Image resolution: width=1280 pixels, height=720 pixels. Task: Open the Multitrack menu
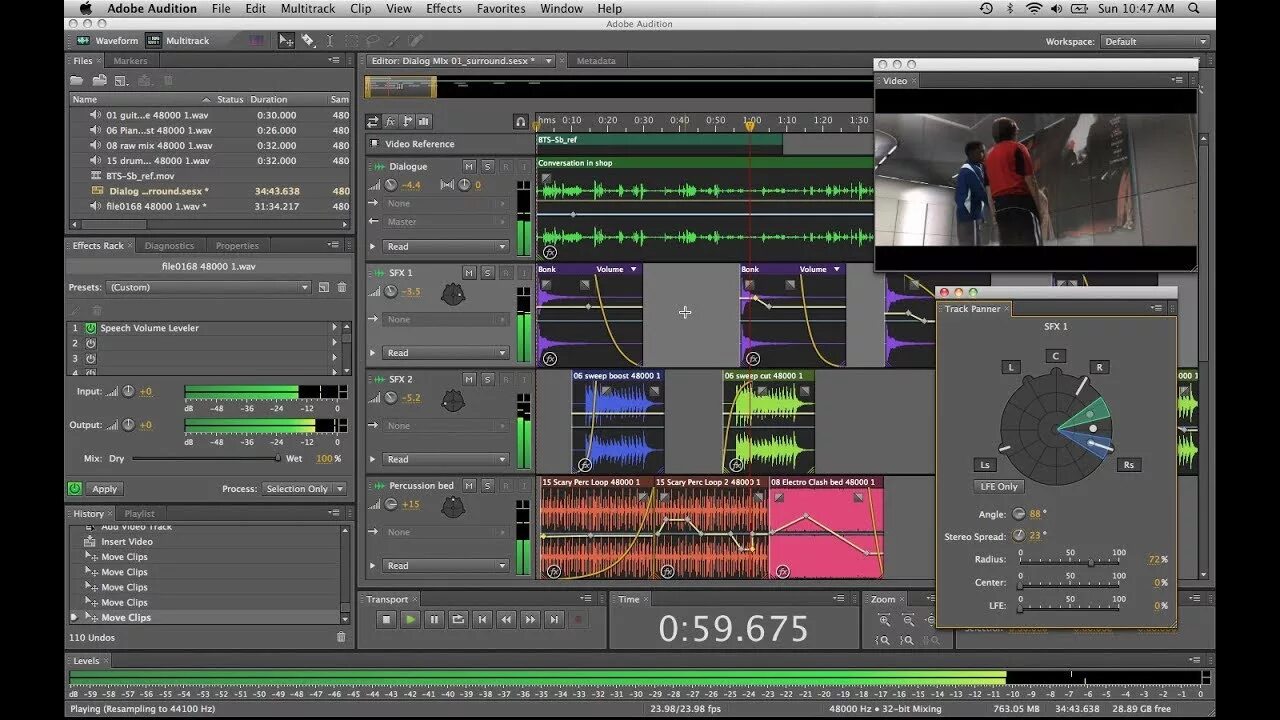click(308, 9)
